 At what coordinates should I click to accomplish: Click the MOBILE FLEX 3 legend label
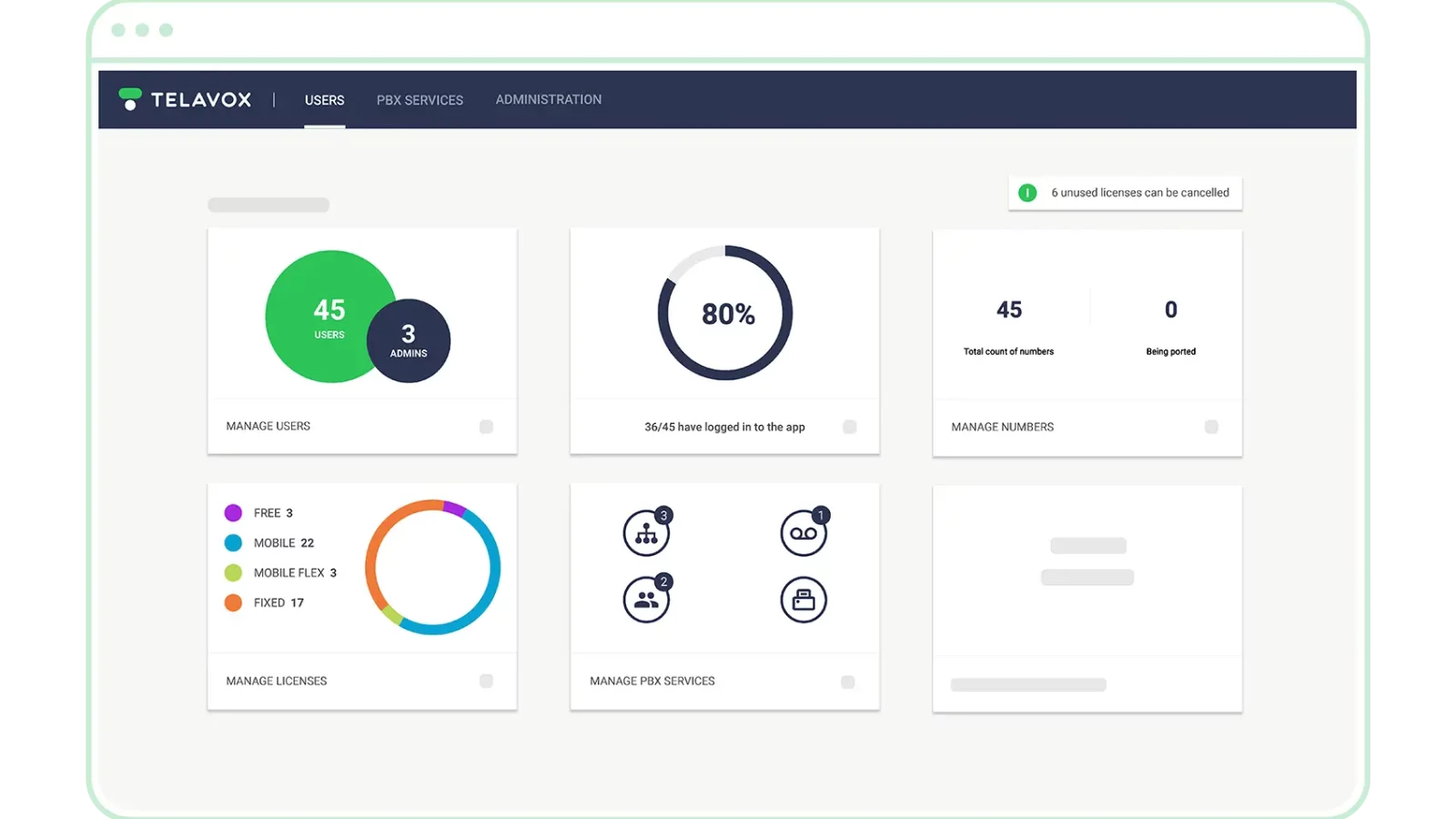pyautogui.click(x=295, y=572)
